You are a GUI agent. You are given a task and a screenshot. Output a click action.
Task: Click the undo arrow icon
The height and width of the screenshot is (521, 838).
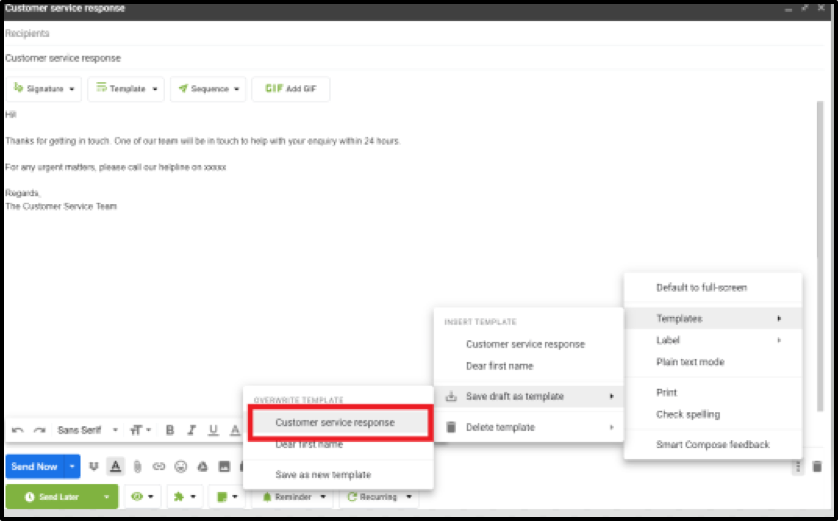pyautogui.click(x=17, y=430)
